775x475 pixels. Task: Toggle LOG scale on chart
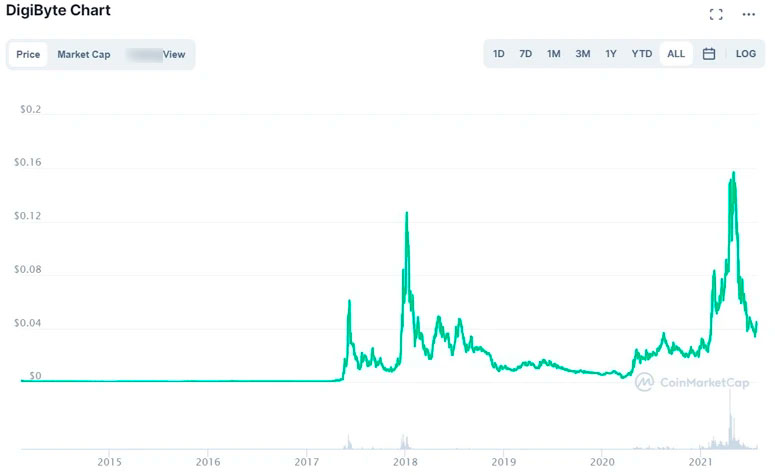(x=746, y=54)
